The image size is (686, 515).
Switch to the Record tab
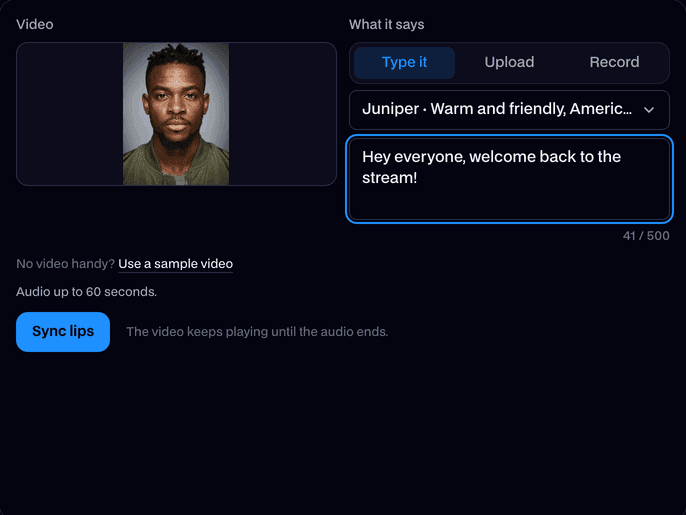pyautogui.click(x=614, y=63)
